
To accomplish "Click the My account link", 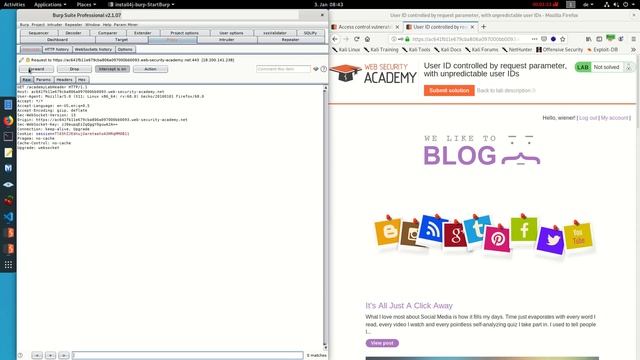I will click(x=614, y=118).
